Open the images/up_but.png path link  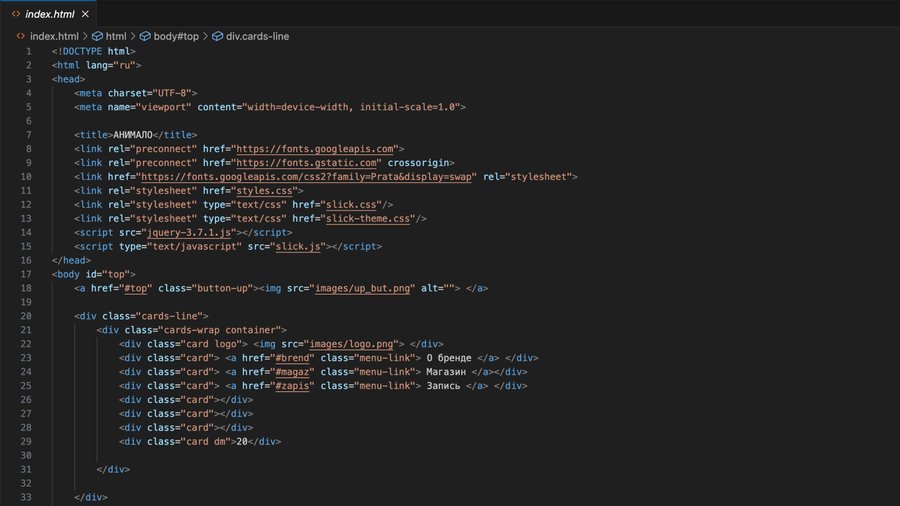tap(363, 289)
